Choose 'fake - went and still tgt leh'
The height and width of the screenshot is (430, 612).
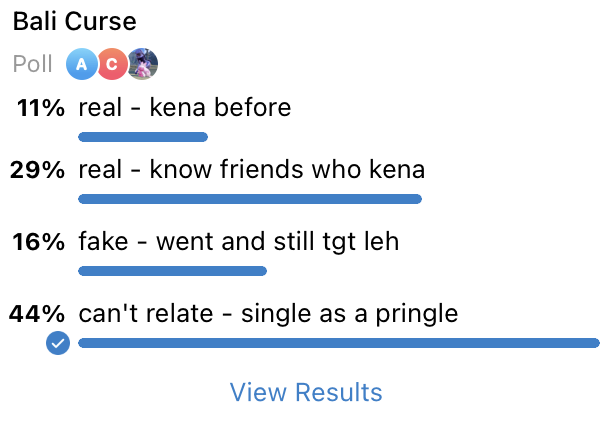point(238,242)
